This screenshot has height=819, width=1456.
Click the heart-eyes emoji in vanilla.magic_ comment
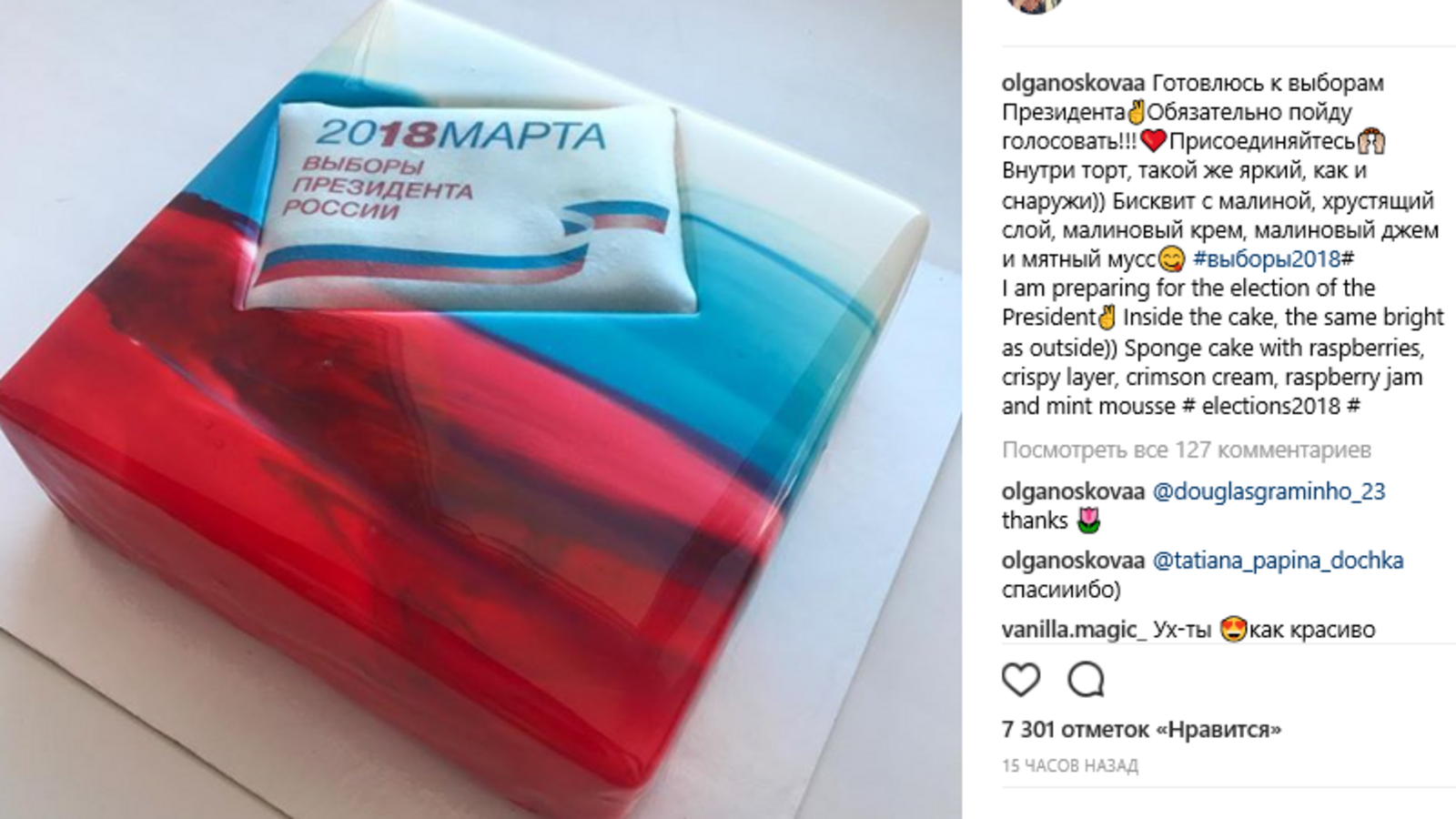[x=1233, y=629]
